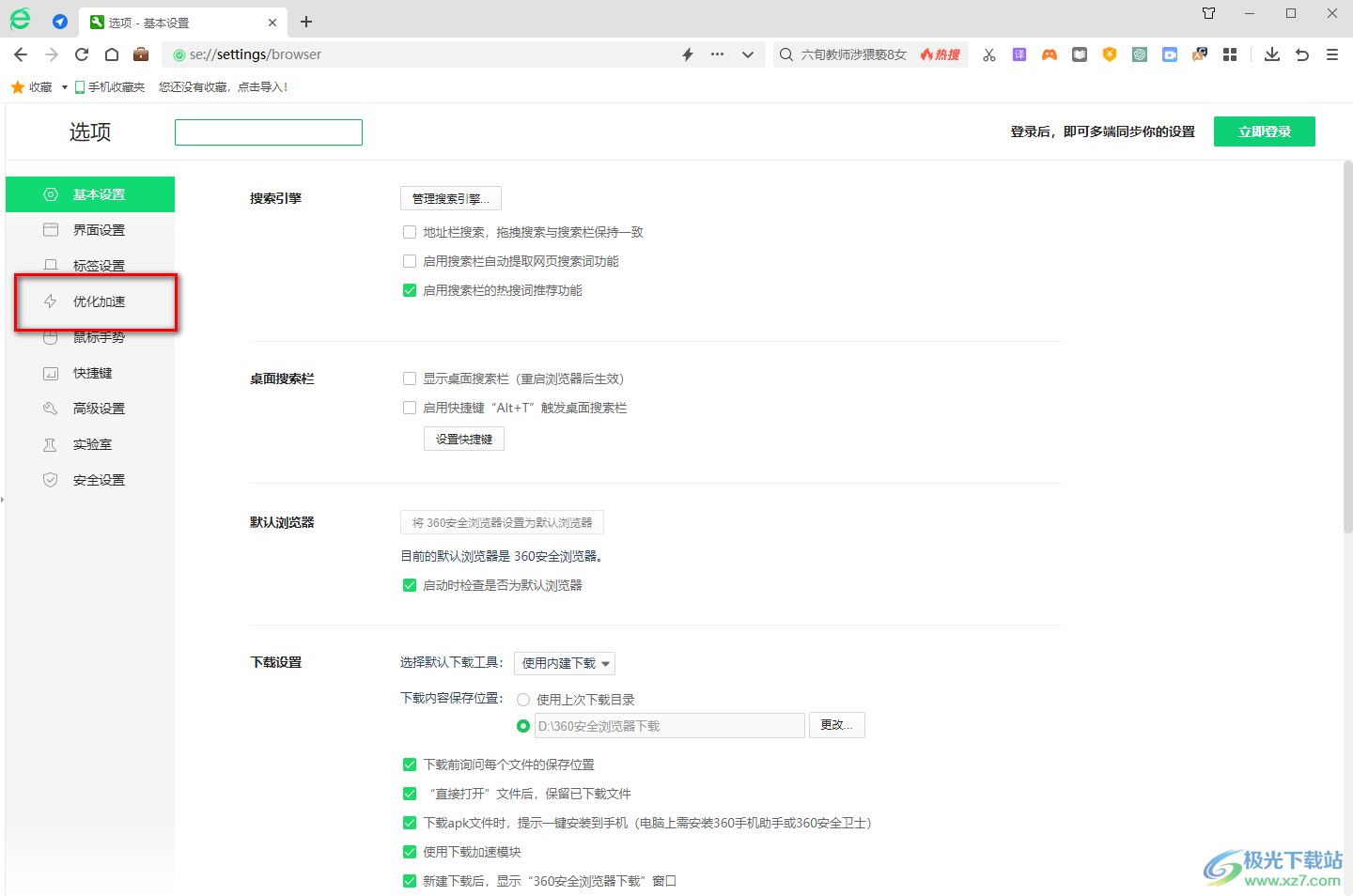Enable 地址栏搜索，拖拽搜索与搜索栏保持一致 checkbox
This screenshot has width=1353, height=896.
(x=410, y=232)
